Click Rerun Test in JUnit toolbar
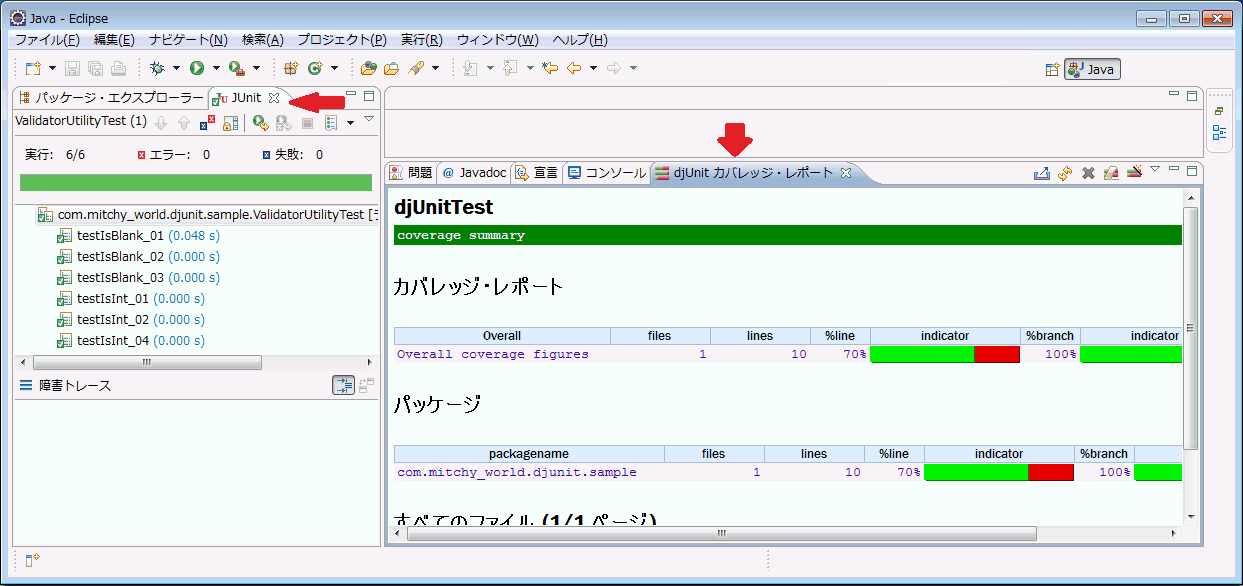 [x=260, y=122]
